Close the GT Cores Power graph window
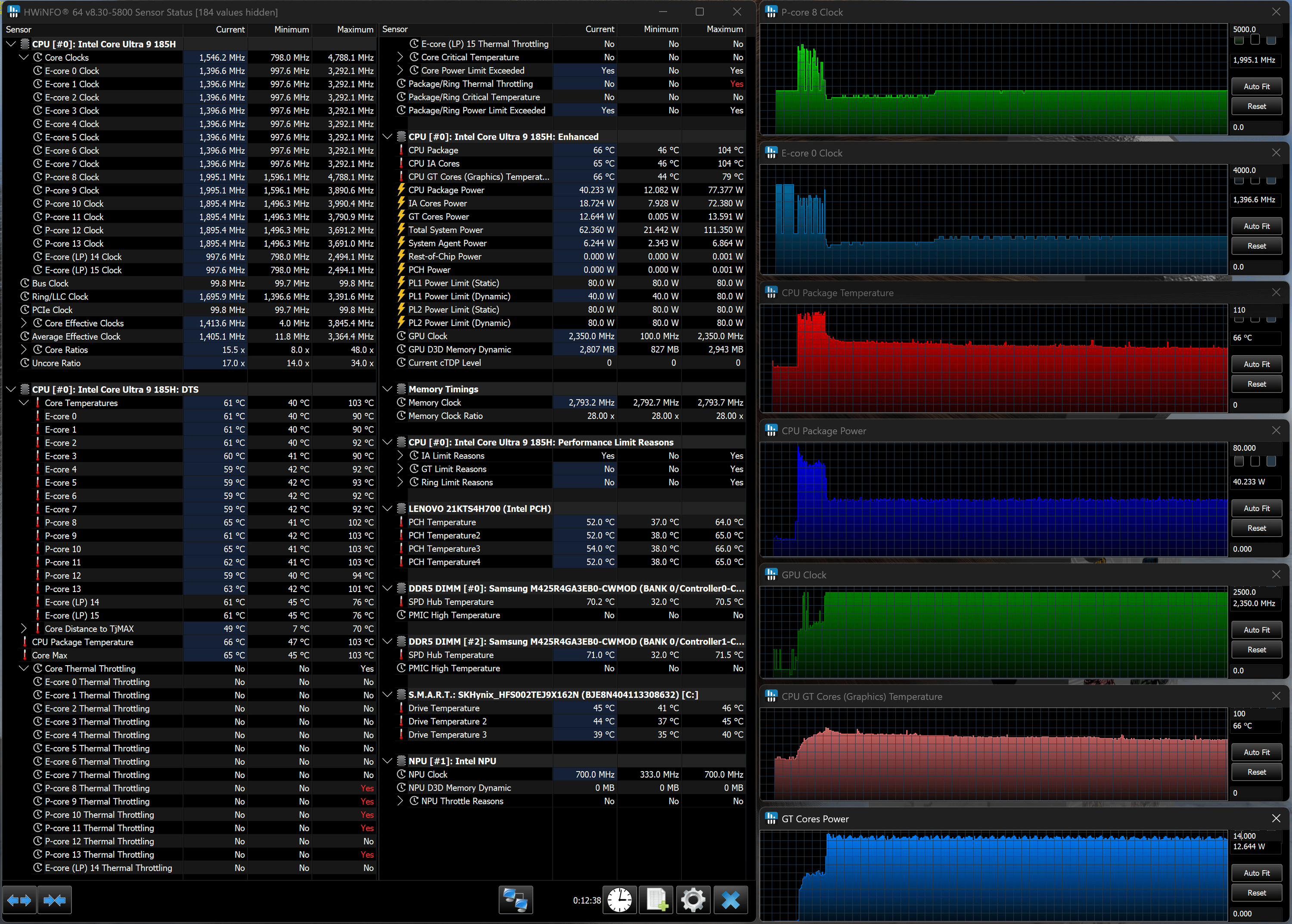Screen dimensions: 1292x924 [1276, 818]
